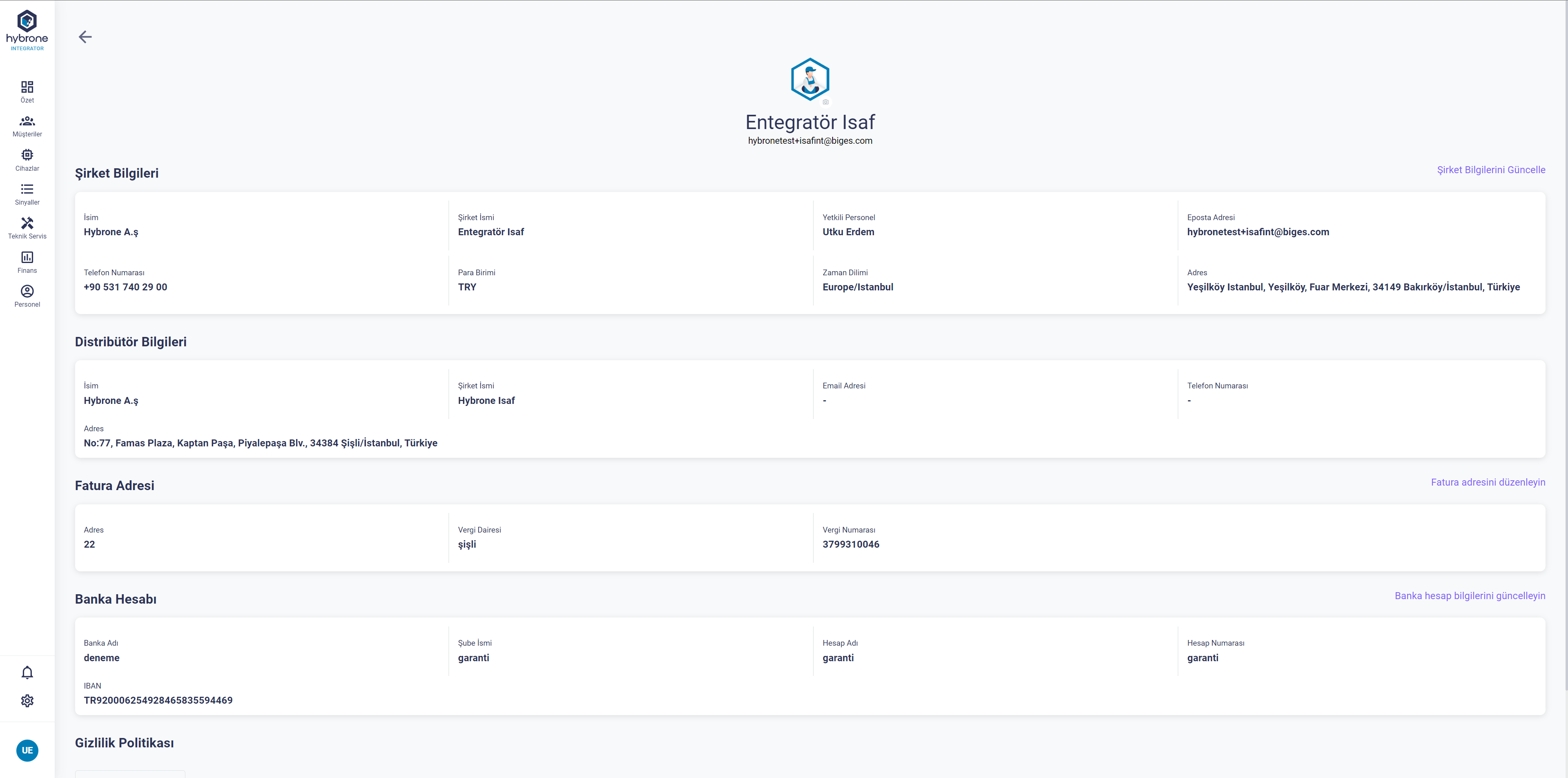The height and width of the screenshot is (778, 1568).
Task: Open the Finans chart icon
Action: click(27, 262)
